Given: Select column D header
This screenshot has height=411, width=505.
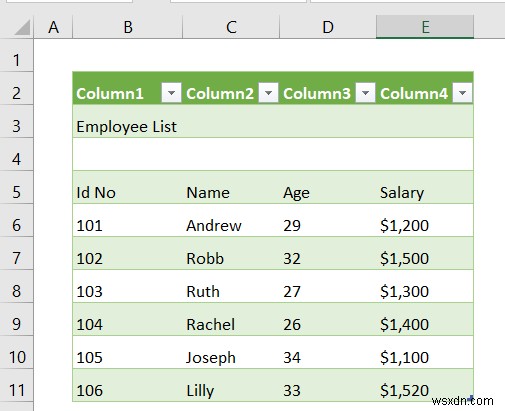Looking at the screenshot, I should click(x=328, y=27).
